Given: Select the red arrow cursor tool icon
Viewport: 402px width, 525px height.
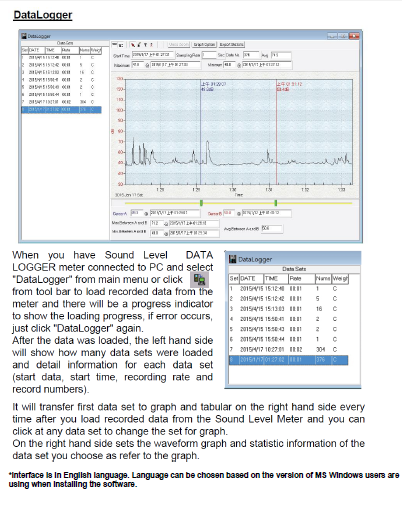Looking at the screenshot, I should (133, 45).
